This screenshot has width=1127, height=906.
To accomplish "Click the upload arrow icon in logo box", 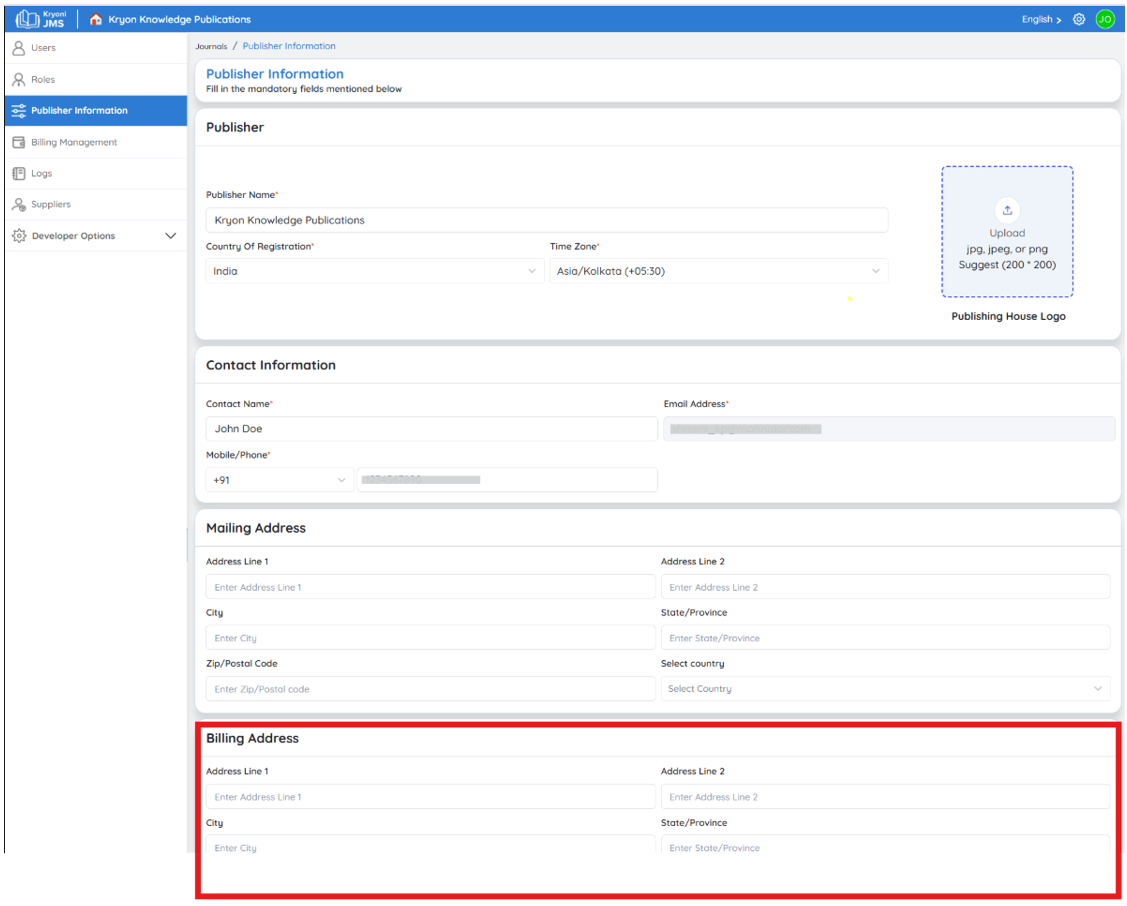I will (1007, 210).
